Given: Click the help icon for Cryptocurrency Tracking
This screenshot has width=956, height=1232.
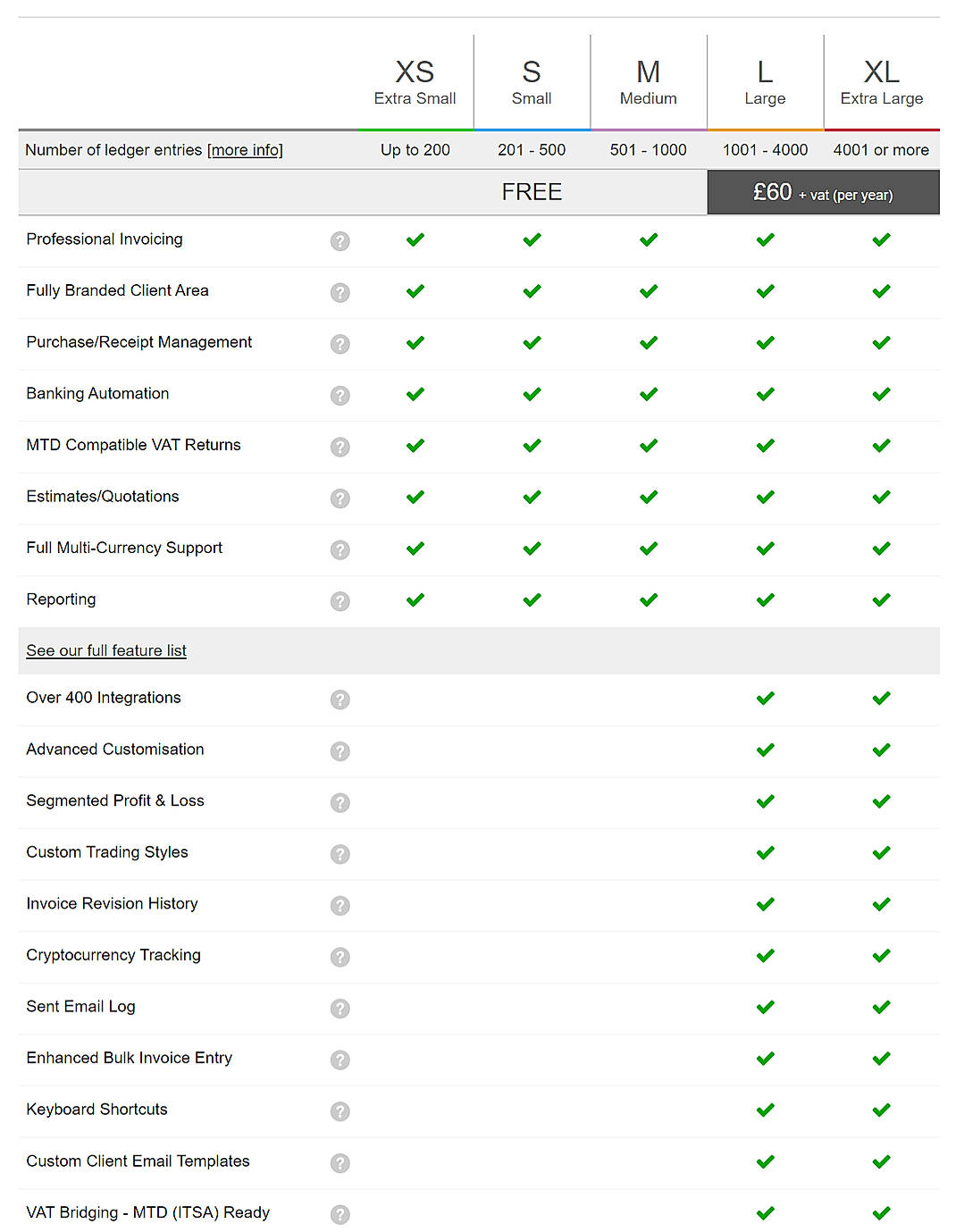Looking at the screenshot, I should click(340, 956).
